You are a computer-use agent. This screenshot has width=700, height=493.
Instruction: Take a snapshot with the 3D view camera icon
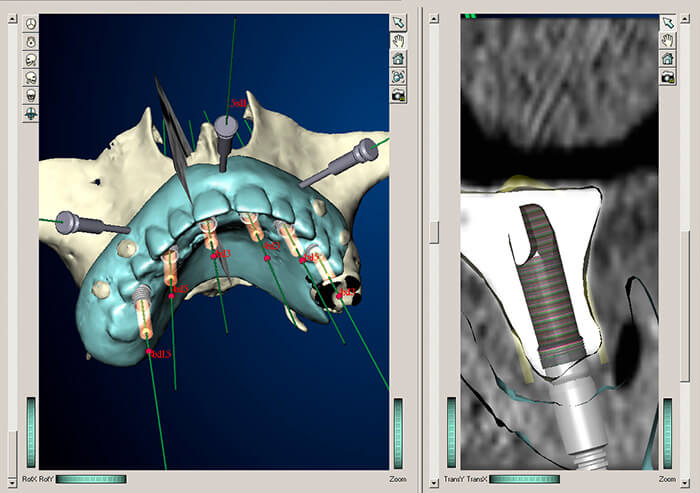click(x=398, y=94)
